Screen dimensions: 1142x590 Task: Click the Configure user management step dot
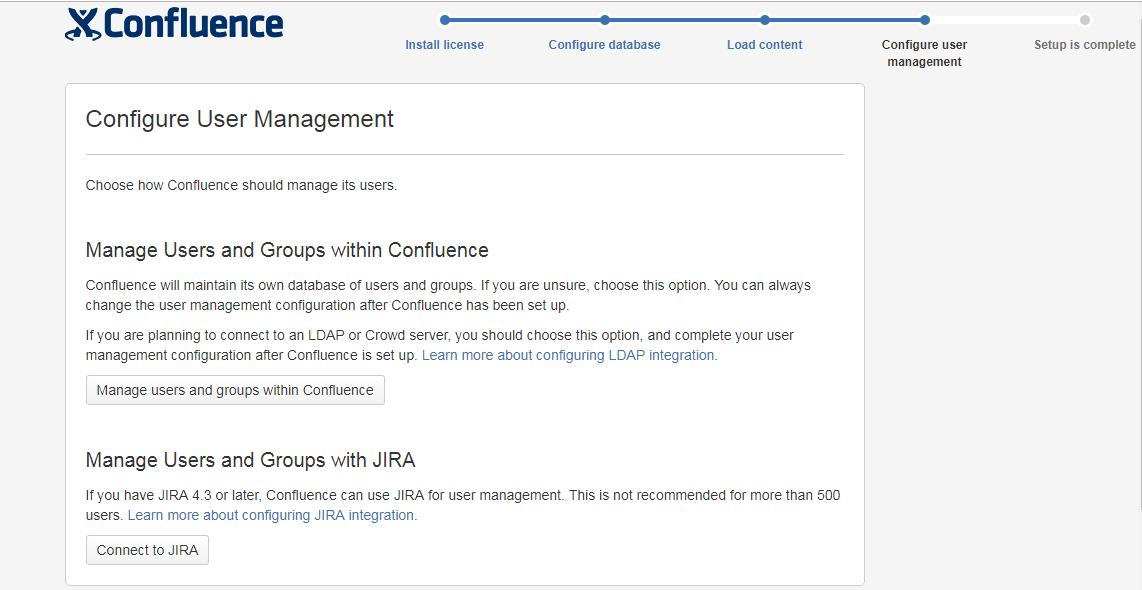click(925, 20)
